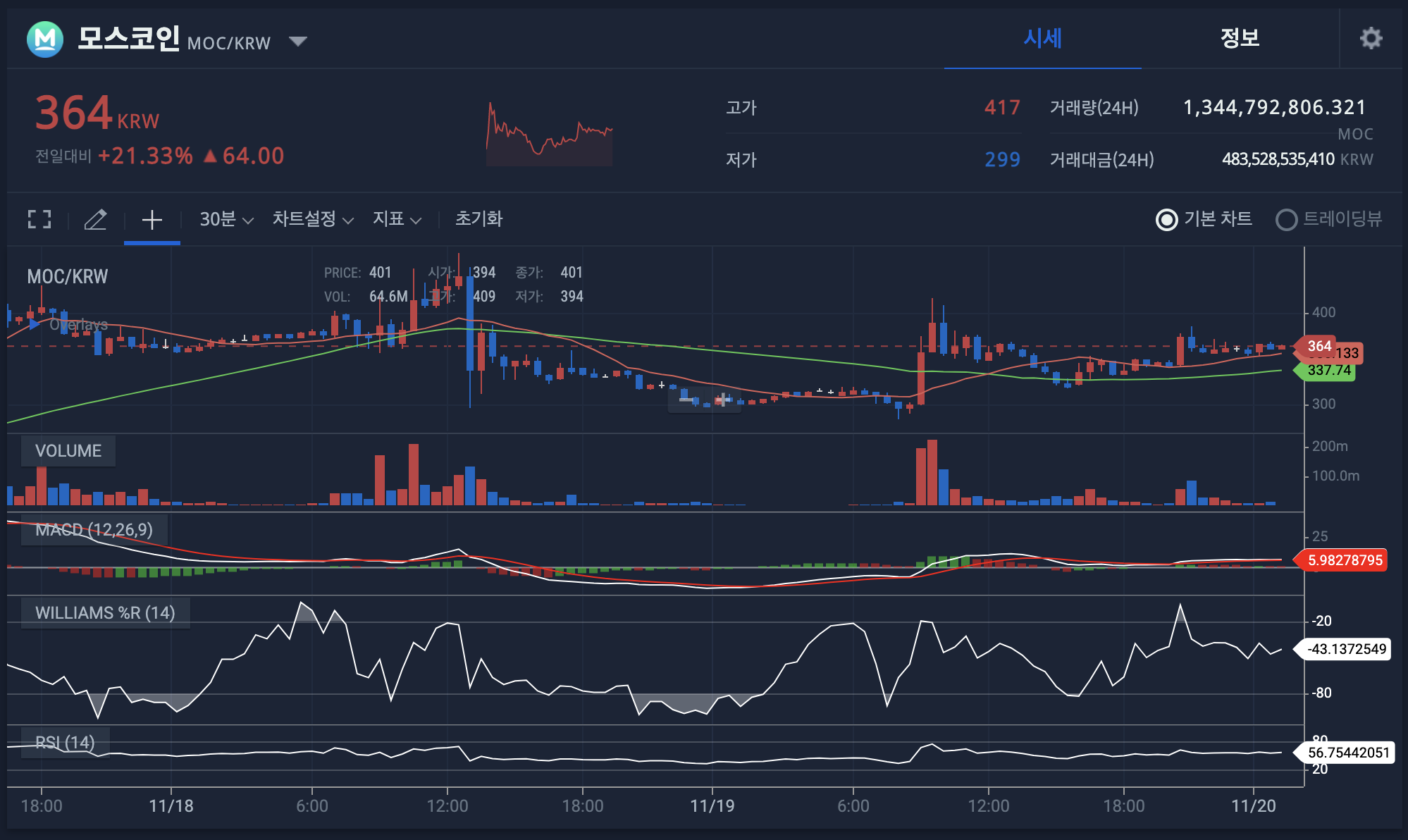
Task: Switch to the 정보 tab
Action: [x=1240, y=38]
